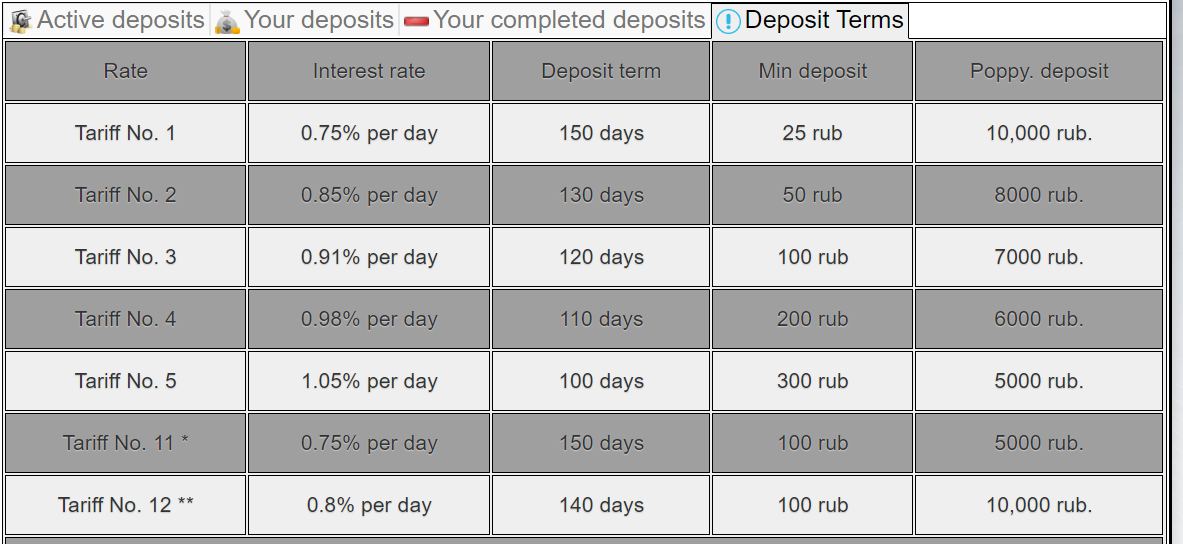Image resolution: width=1183 pixels, height=544 pixels.
Task: Select the Tariff No. 2 cell
Action: pyautogui.click(x=125, y=195)
